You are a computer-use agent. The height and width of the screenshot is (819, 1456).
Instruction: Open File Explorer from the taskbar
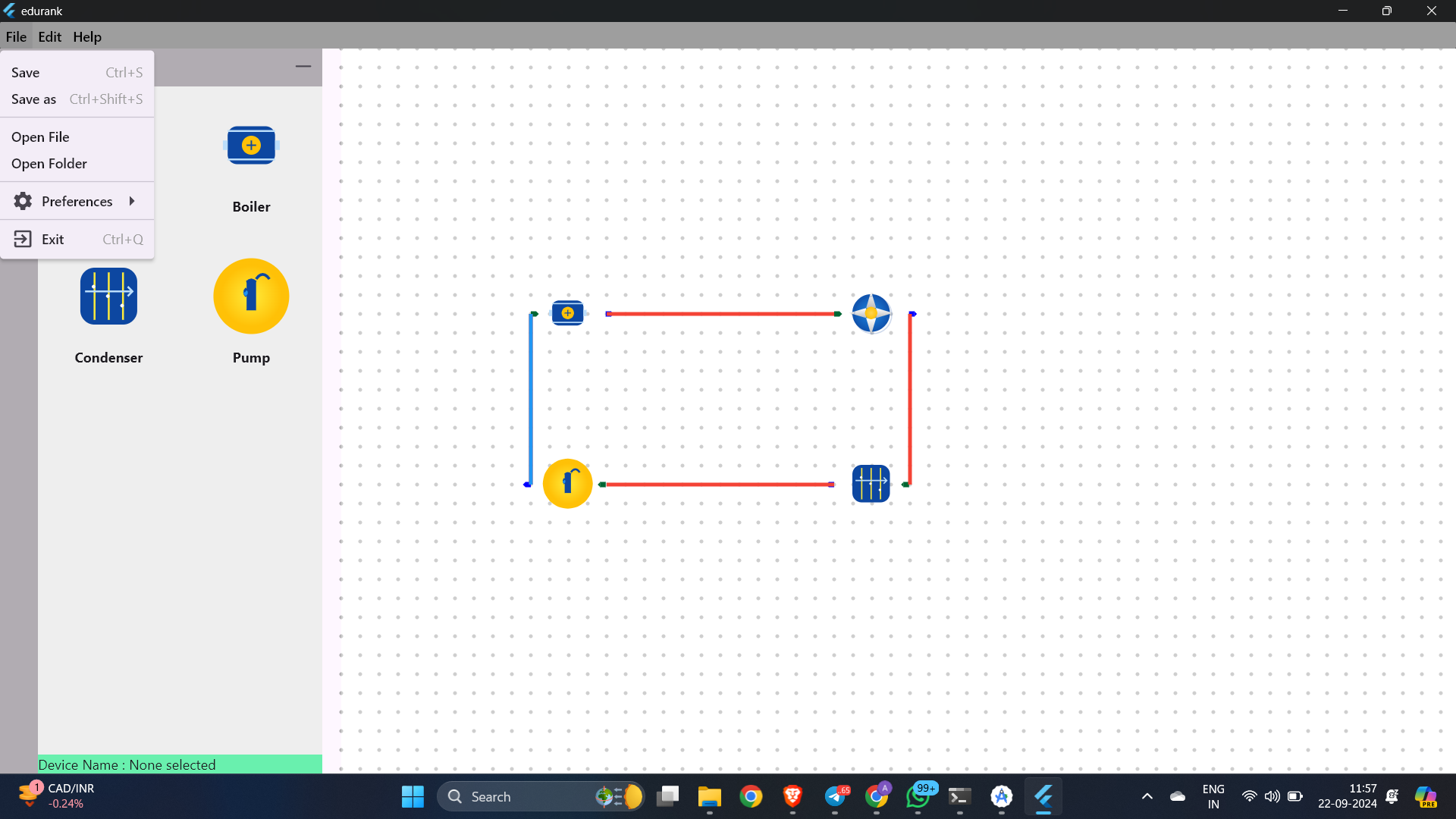pyautogui.click(x=710, y=796)
